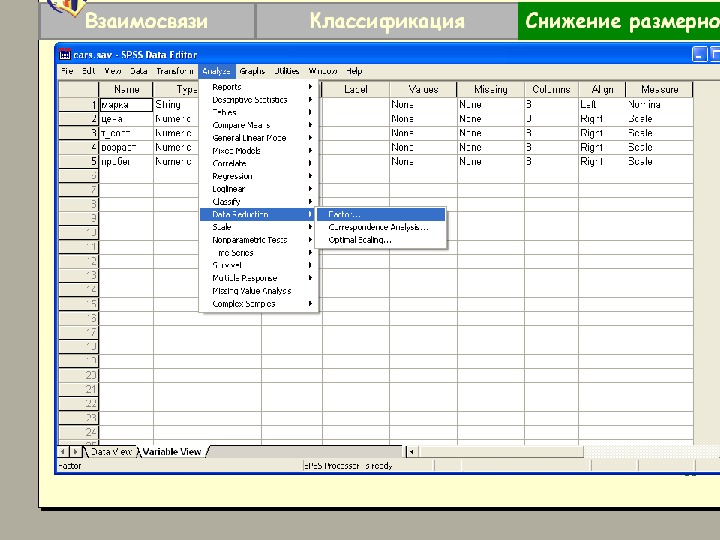Expand the Descriptive Statistics submenu
The image size is (720, 540).
pos(259,100)
